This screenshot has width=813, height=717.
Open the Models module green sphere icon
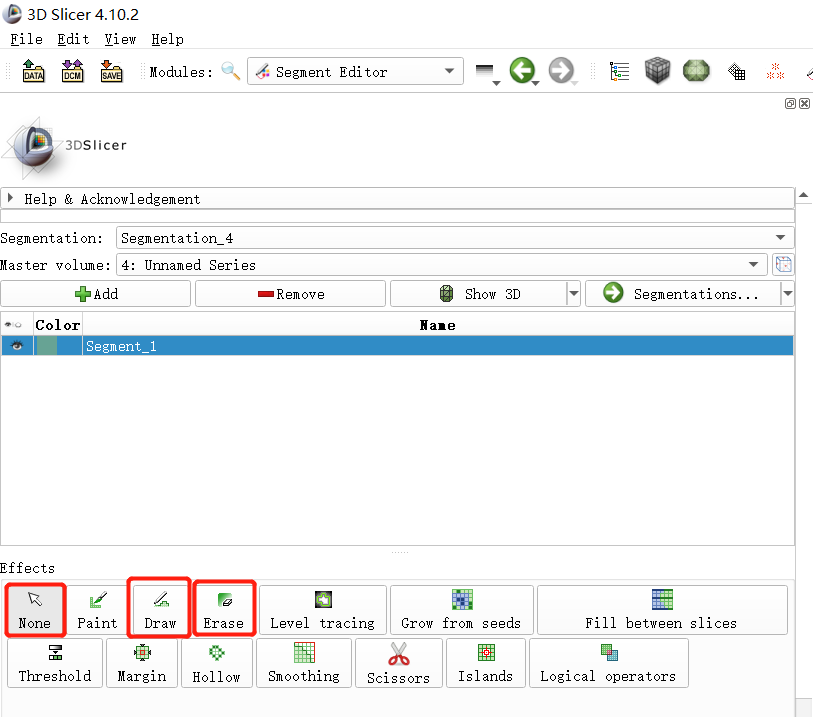click(x=696, y=71)
